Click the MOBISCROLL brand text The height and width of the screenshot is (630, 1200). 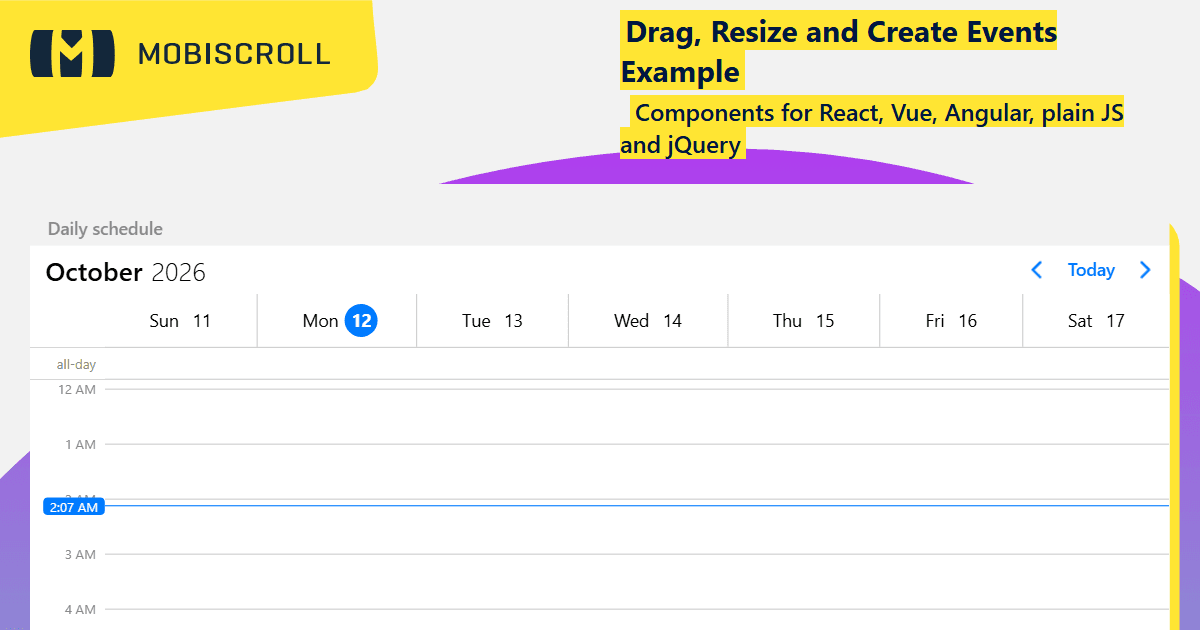(234, 53)
